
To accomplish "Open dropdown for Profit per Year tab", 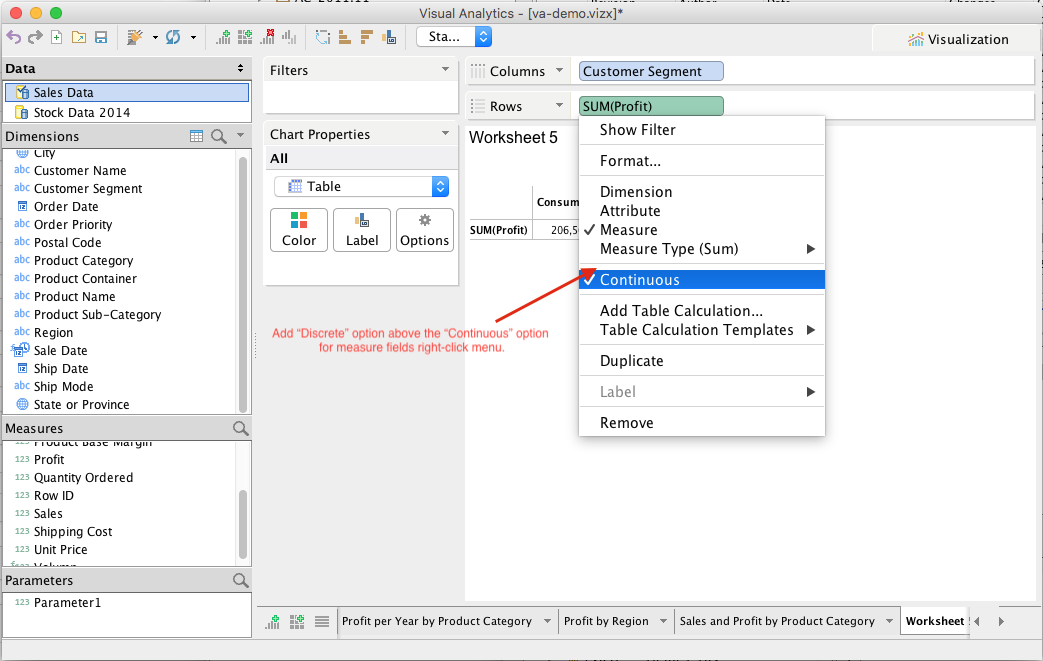I will 547,621.
